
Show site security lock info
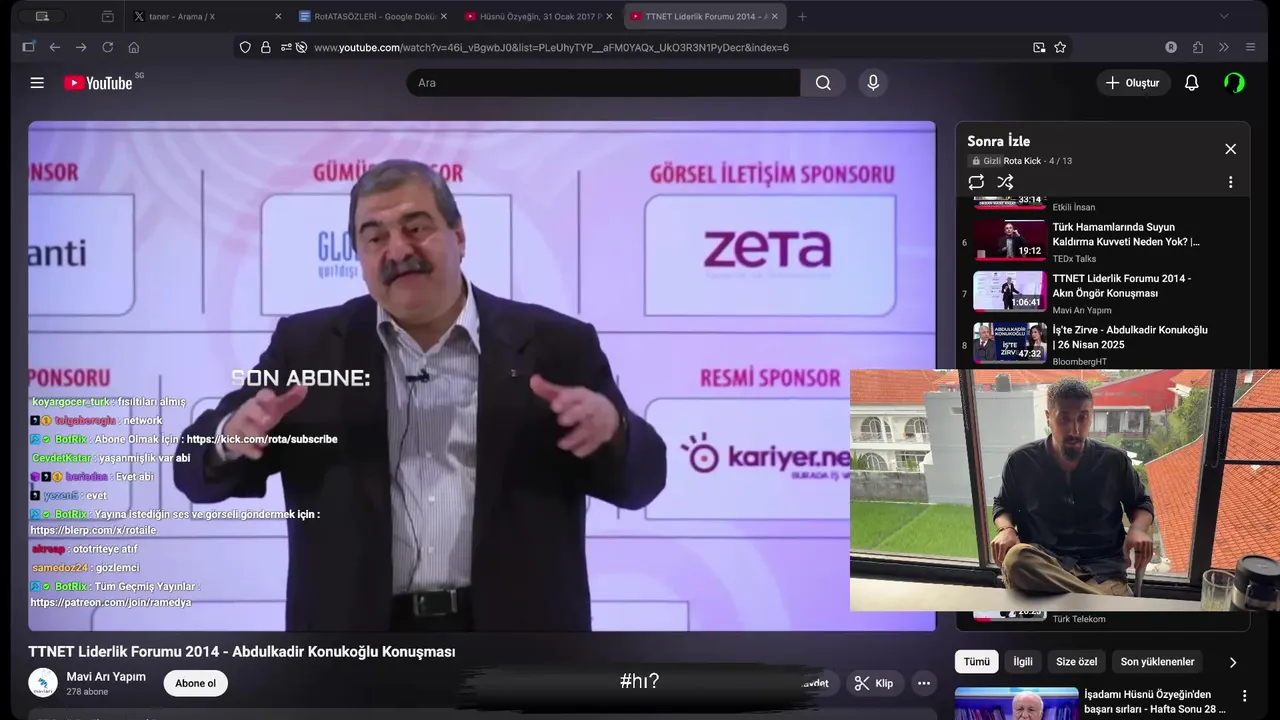pyautogui.click(x=265, y=47)
